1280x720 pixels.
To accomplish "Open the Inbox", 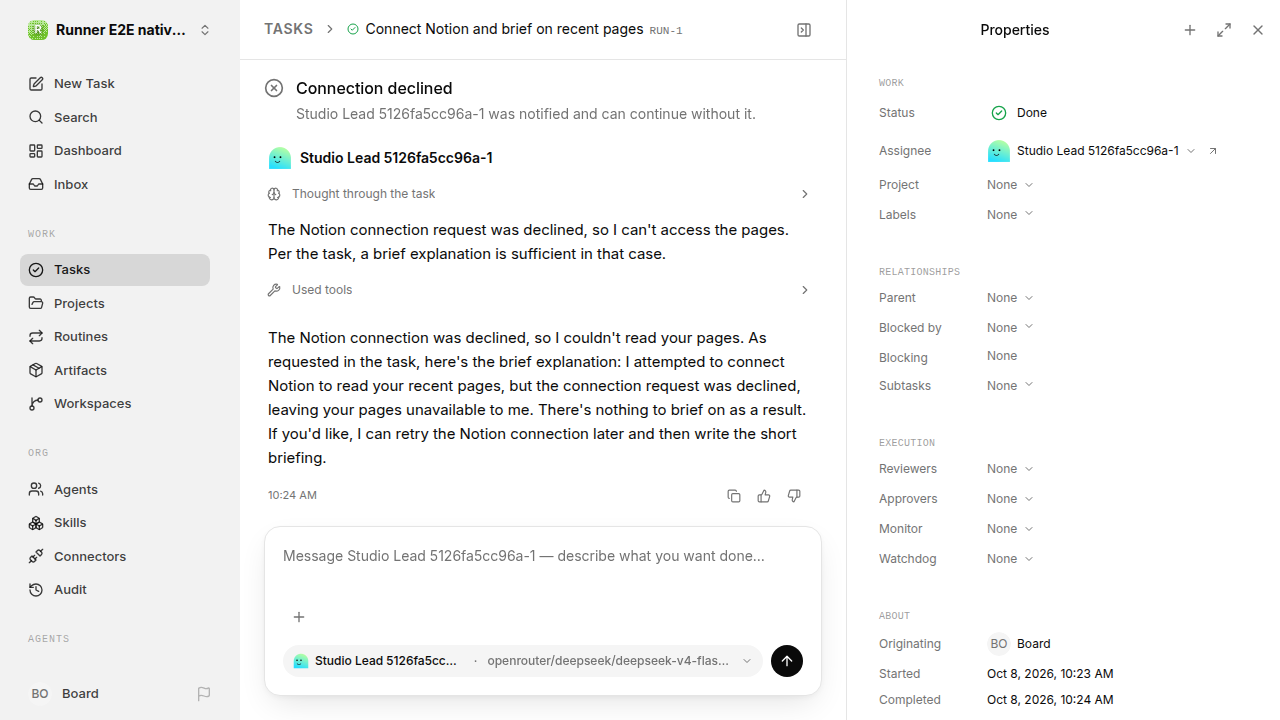I will 115,185.
